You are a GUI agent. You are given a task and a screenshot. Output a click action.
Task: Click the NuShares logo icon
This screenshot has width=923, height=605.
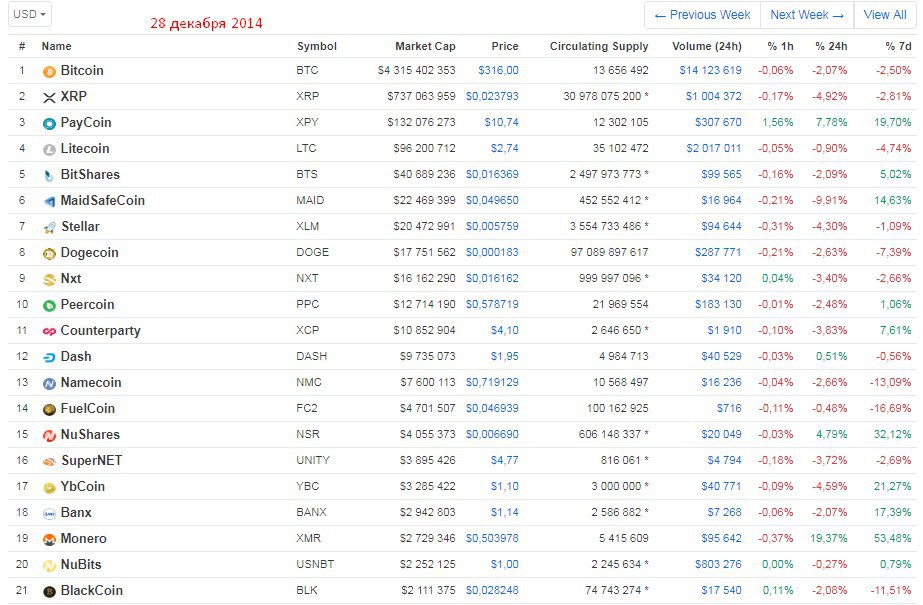49,436
